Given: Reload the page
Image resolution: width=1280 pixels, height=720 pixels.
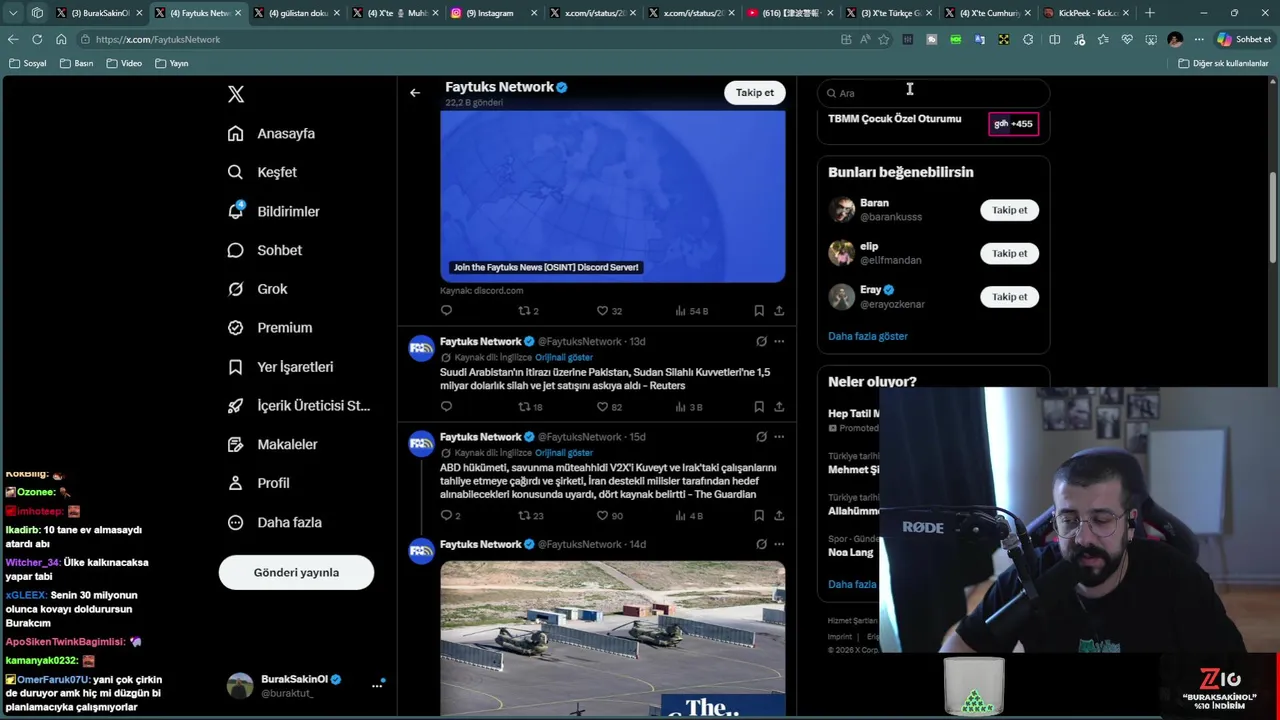Looking at the screenshot, I should [37, 39].
